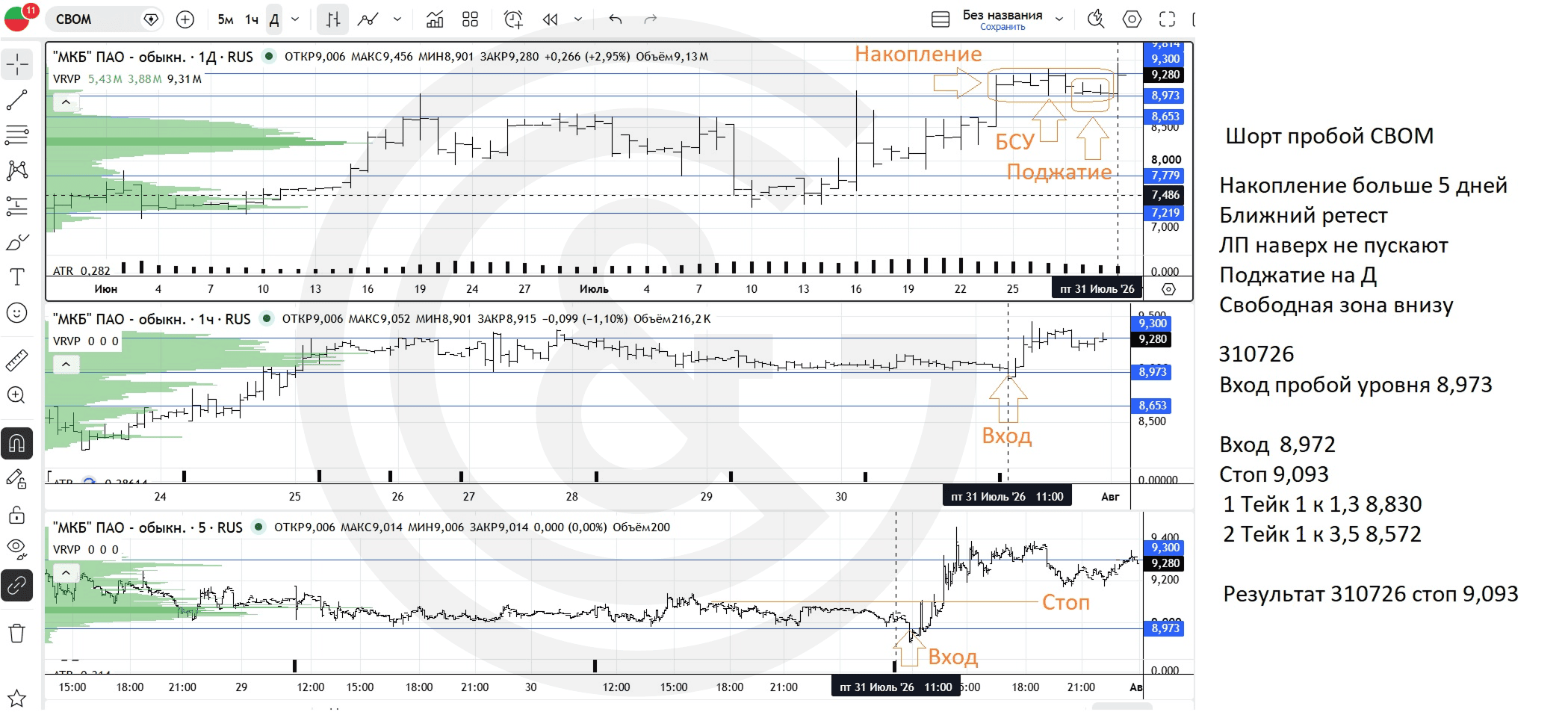Open the Без названия layout name
This screenshot has height=712, width=1568.
[1003, 15]
